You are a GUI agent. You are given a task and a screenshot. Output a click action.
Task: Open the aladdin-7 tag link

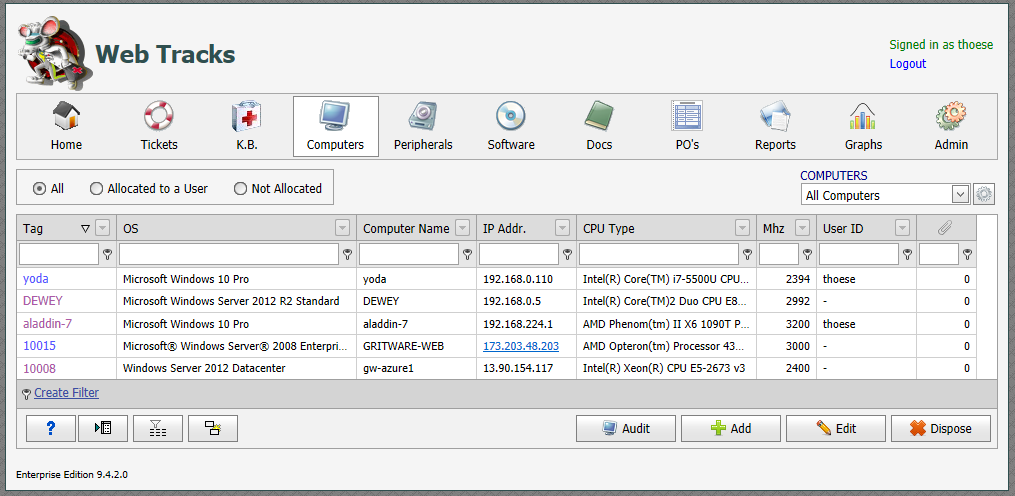click(x=47, y=324)
